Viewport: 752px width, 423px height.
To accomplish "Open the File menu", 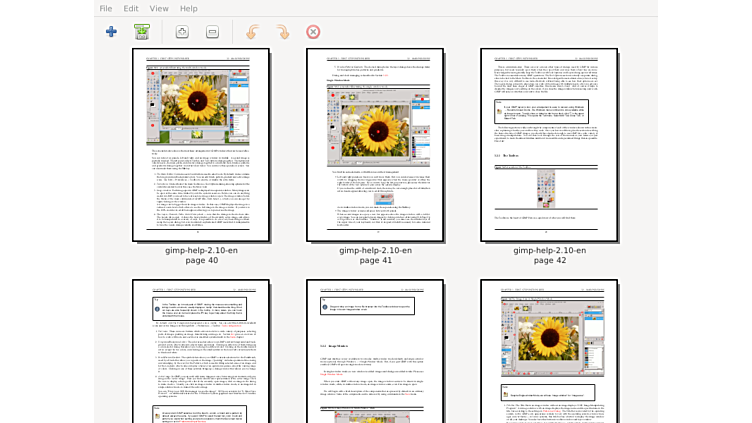I will click(x=105, y=8).
